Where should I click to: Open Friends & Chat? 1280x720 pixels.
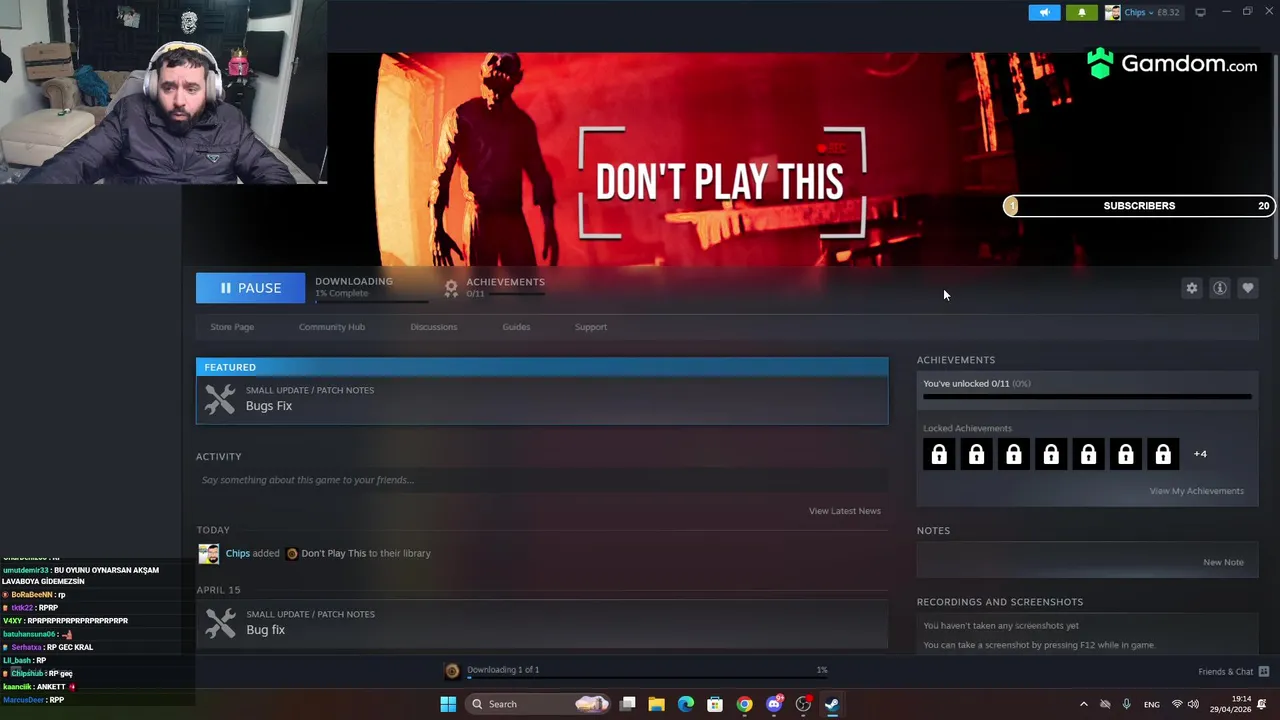pos(1233,672)
